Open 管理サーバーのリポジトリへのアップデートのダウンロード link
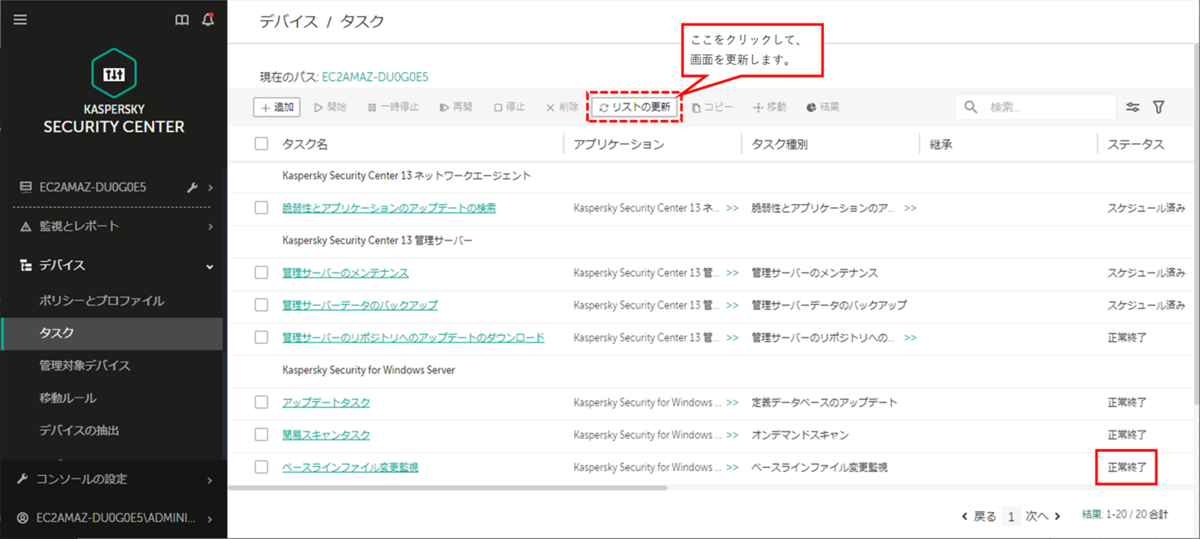The image size is (1200, 539). point(413,338)
